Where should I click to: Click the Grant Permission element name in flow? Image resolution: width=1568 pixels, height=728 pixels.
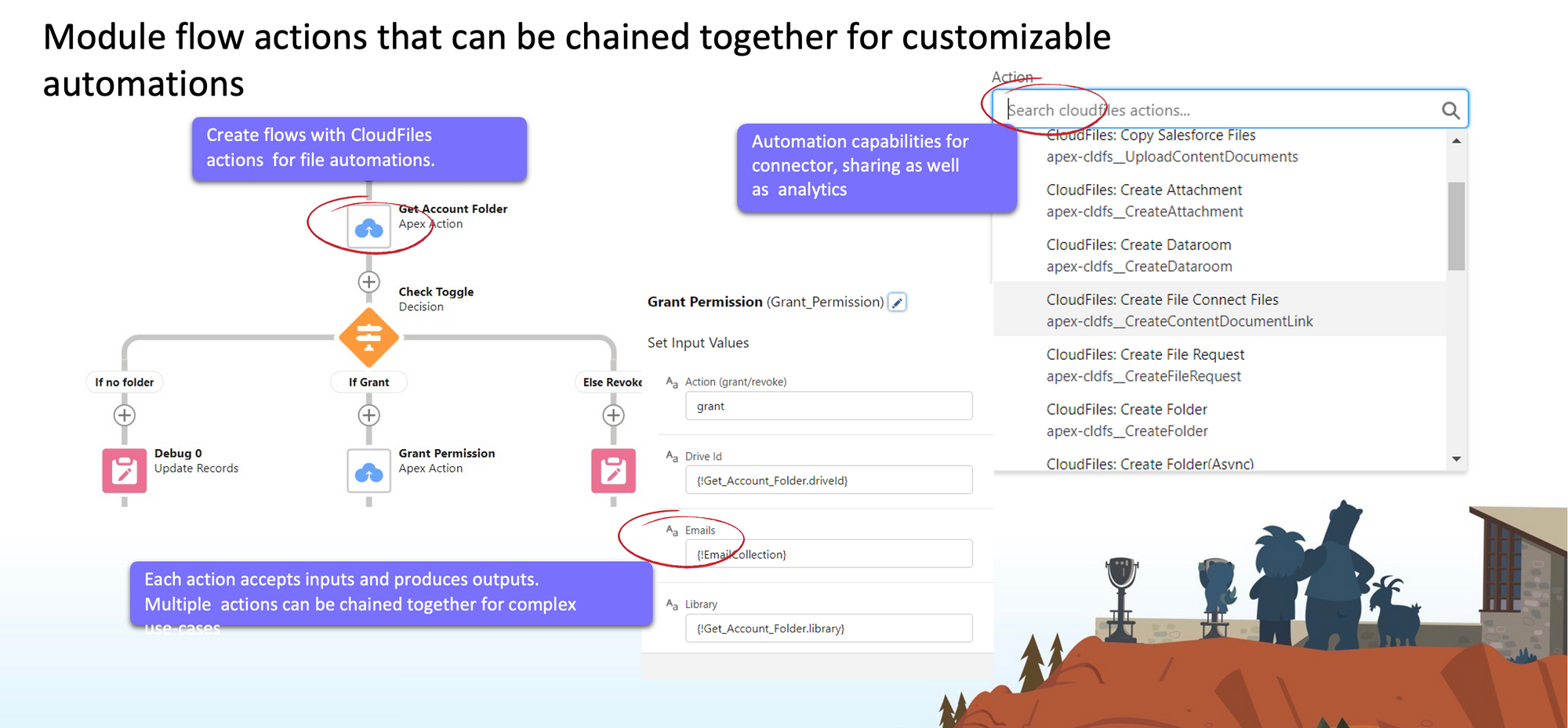coord(447,454)
